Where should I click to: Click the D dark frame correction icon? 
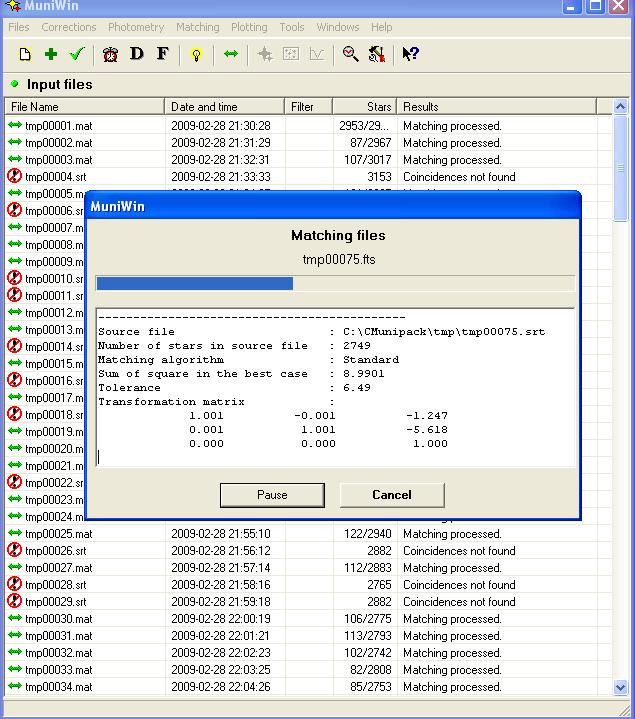137,54
